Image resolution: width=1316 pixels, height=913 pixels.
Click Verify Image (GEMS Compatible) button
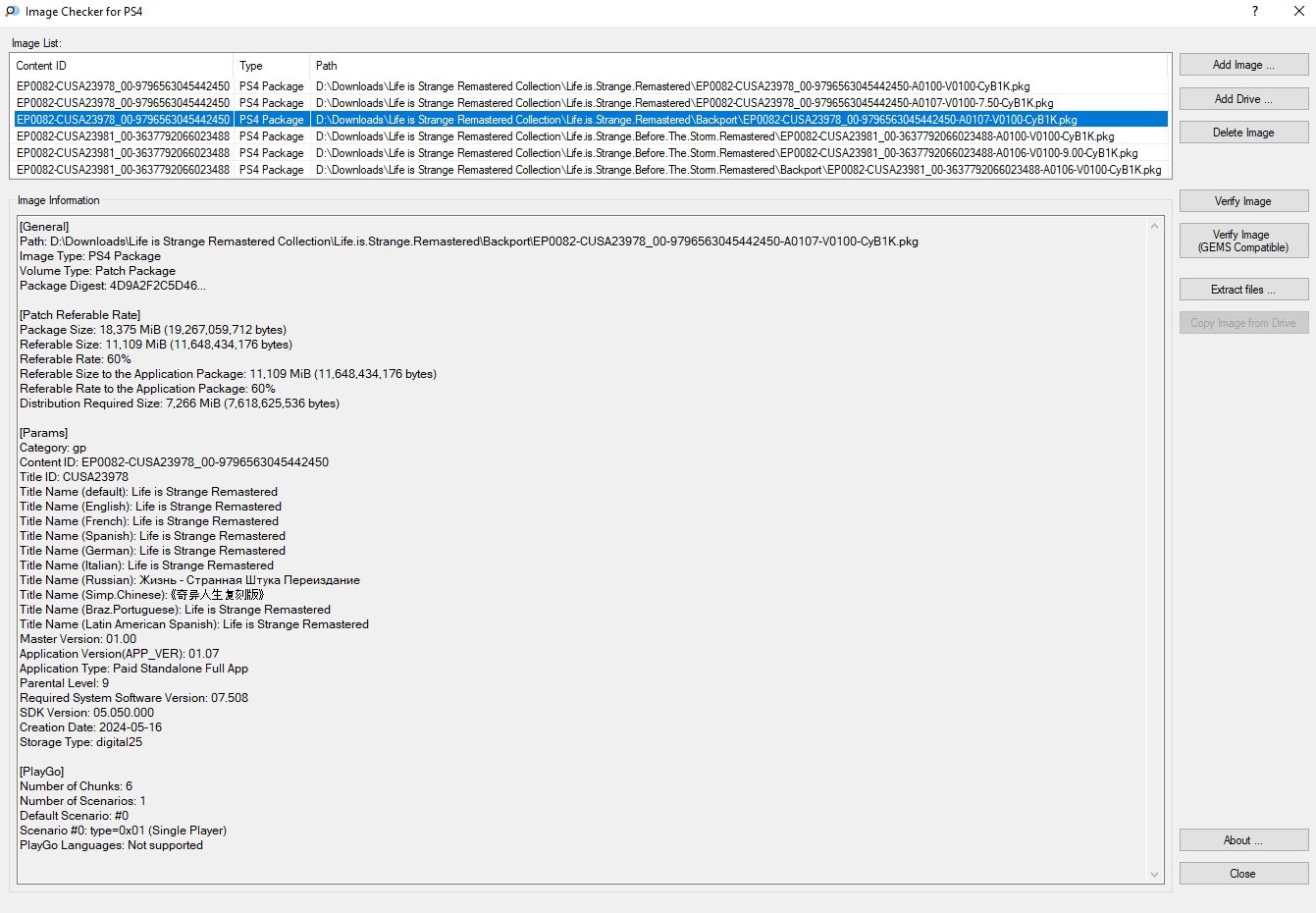tap(1243, 241)
